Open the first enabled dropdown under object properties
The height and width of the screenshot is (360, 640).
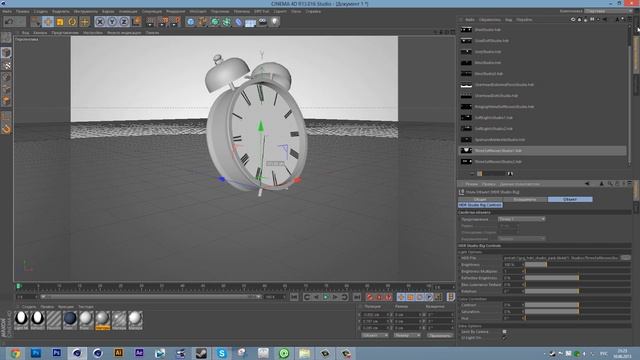[522, 219]
